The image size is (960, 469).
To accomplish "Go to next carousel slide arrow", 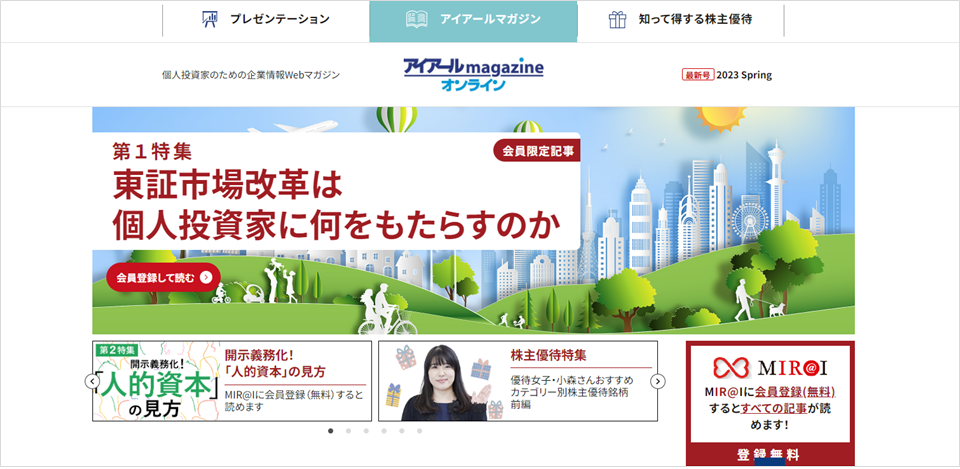I will click(x=658, y=381).
